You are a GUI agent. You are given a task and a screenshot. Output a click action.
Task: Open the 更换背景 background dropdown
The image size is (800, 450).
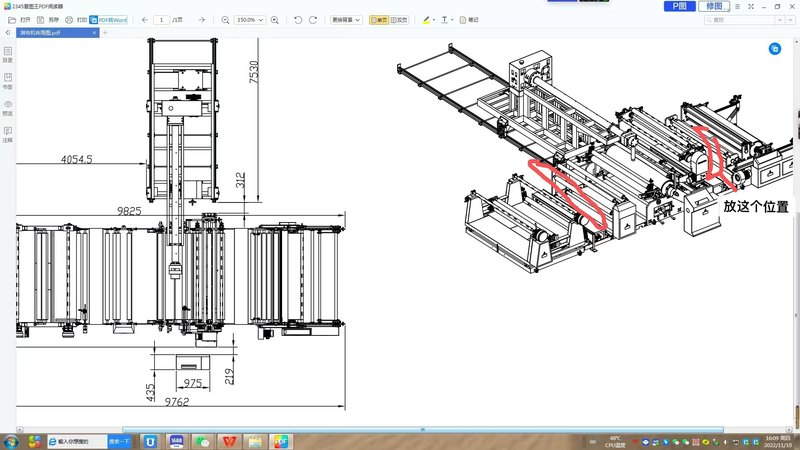(x=346, y=20)
